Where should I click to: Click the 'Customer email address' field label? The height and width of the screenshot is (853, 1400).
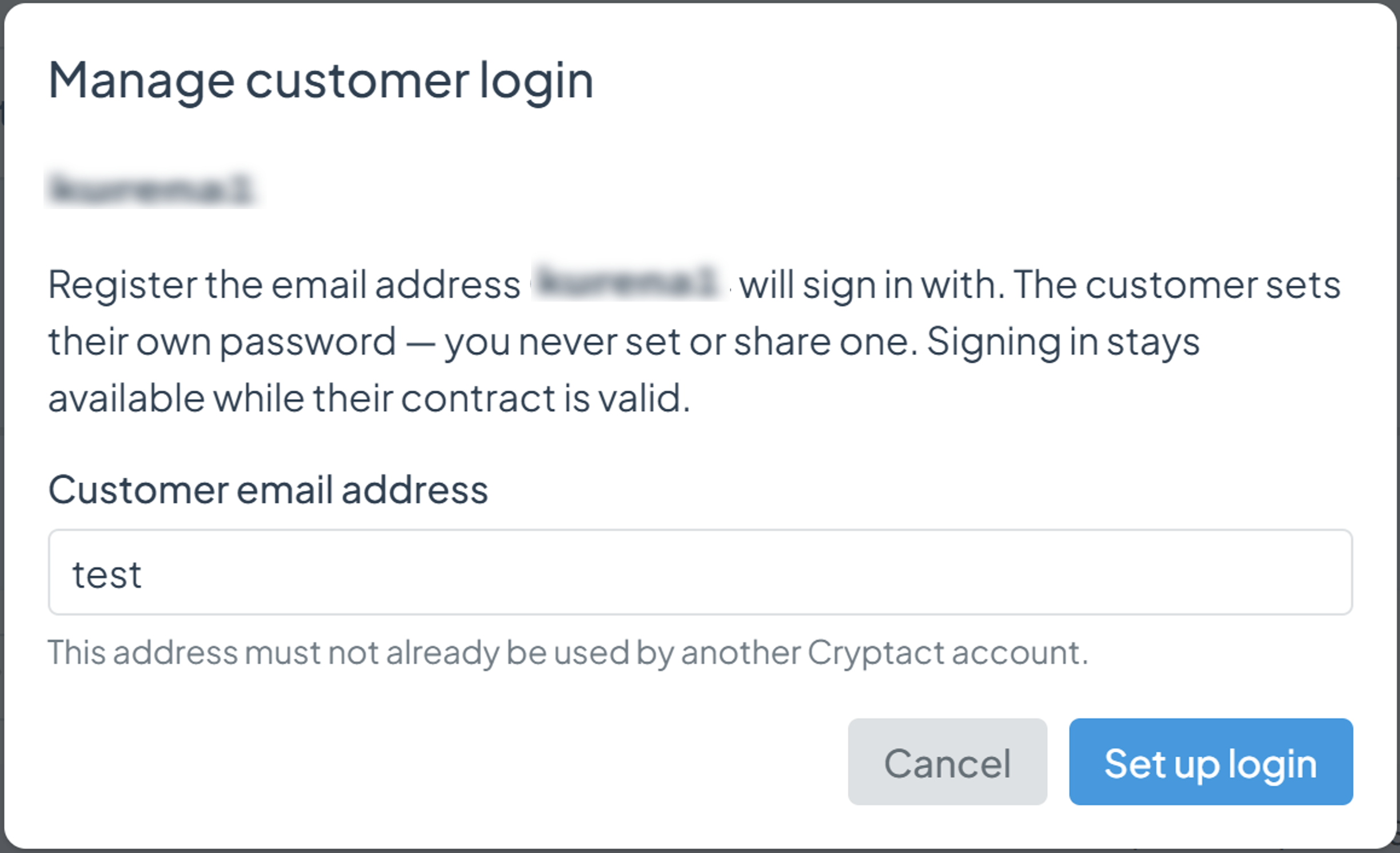pos(268,490)
